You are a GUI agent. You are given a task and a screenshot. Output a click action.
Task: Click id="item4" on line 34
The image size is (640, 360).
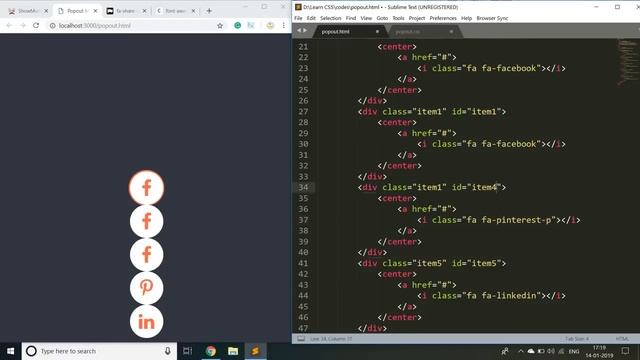point(476,187)
